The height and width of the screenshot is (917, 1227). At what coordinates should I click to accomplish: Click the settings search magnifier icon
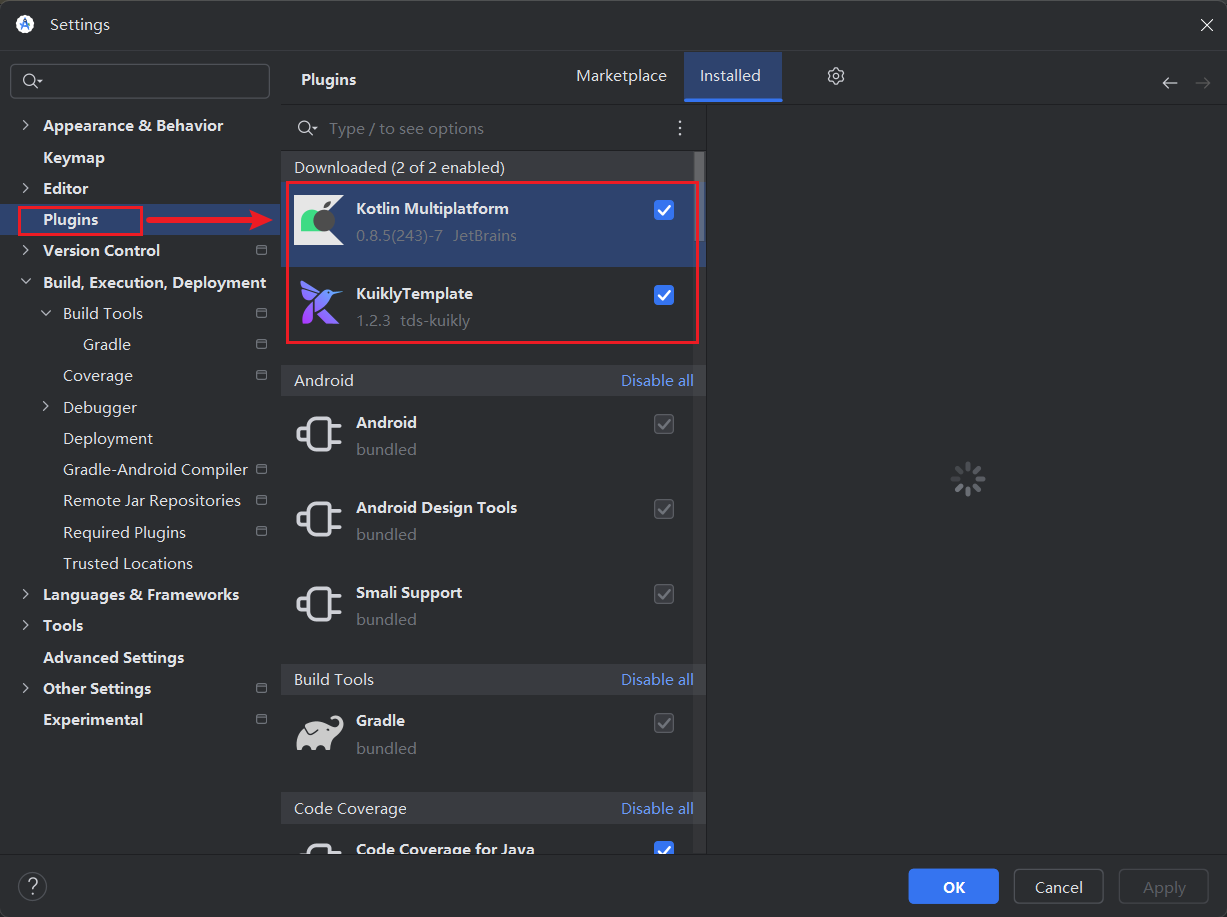[32, 81]
